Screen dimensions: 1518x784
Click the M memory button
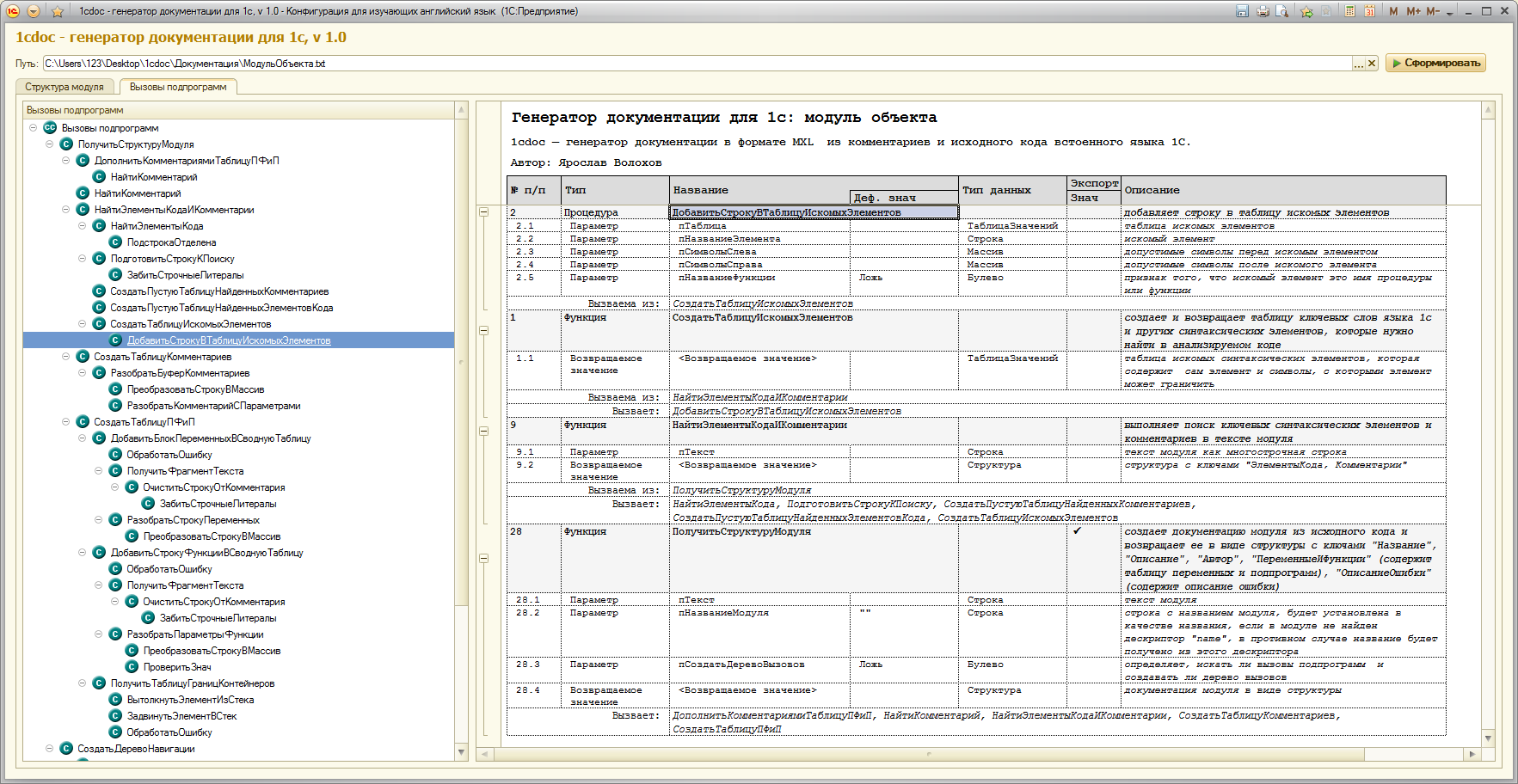1393,11
